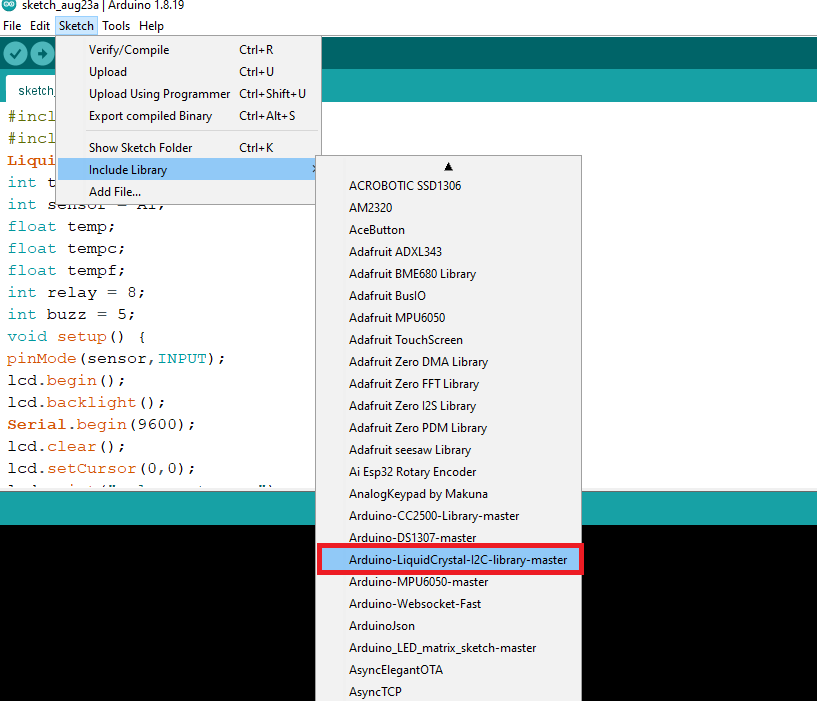This screenshot has height=701, width=817.
Task: Select Arduino-LiquidCrystal-I2C-library-master
Action: 450,560
